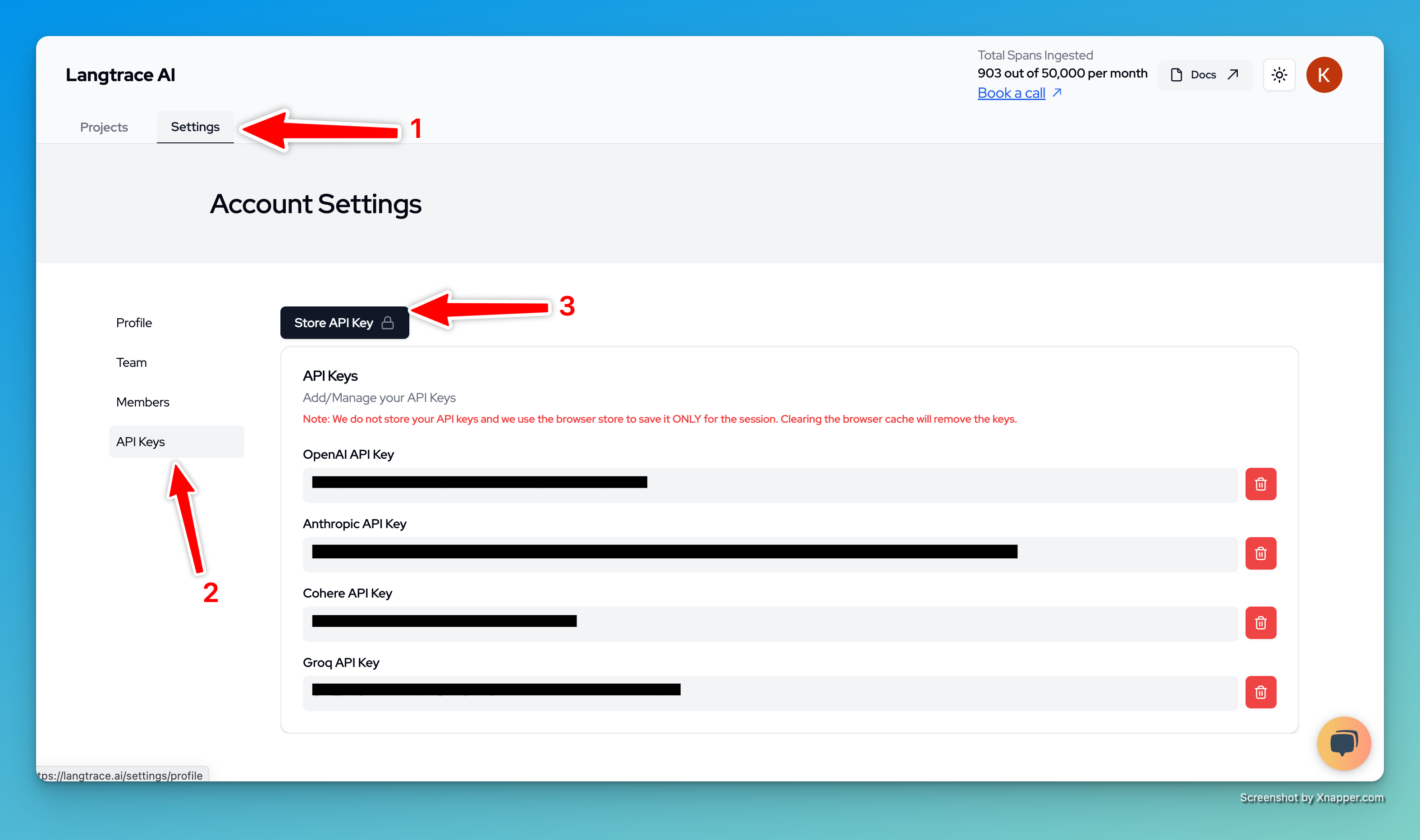Select API Keys in the sidebar
This screenshot has height=840, width=1420.
[x=140, y=442]
